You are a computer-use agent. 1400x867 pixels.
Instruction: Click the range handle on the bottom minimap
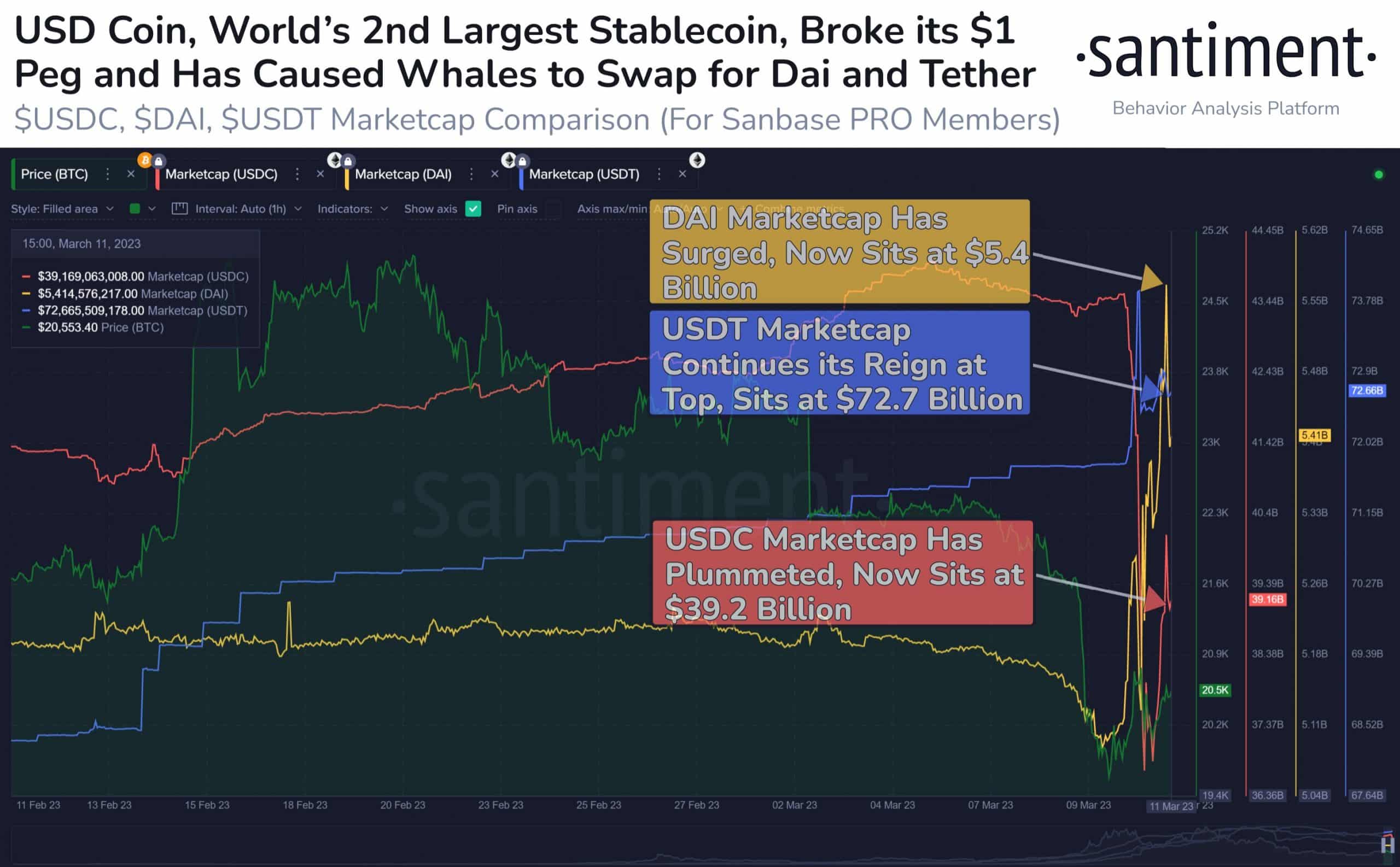pos(1387,844)
